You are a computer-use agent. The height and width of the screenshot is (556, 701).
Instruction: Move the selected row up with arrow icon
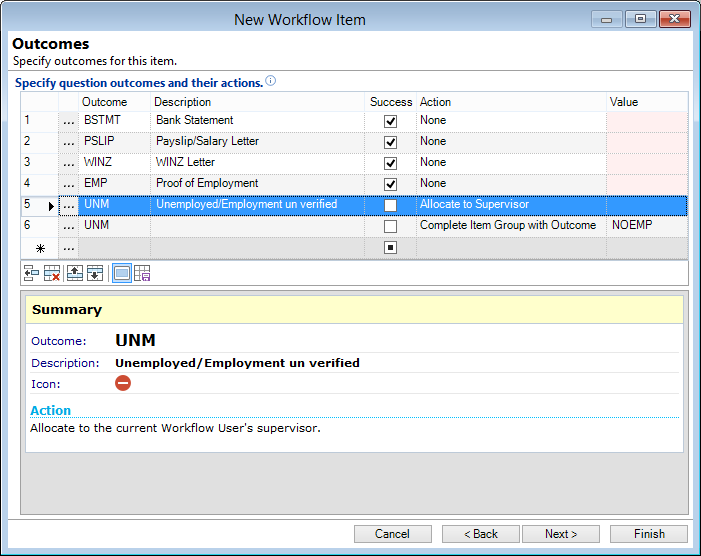pos(75,273)
